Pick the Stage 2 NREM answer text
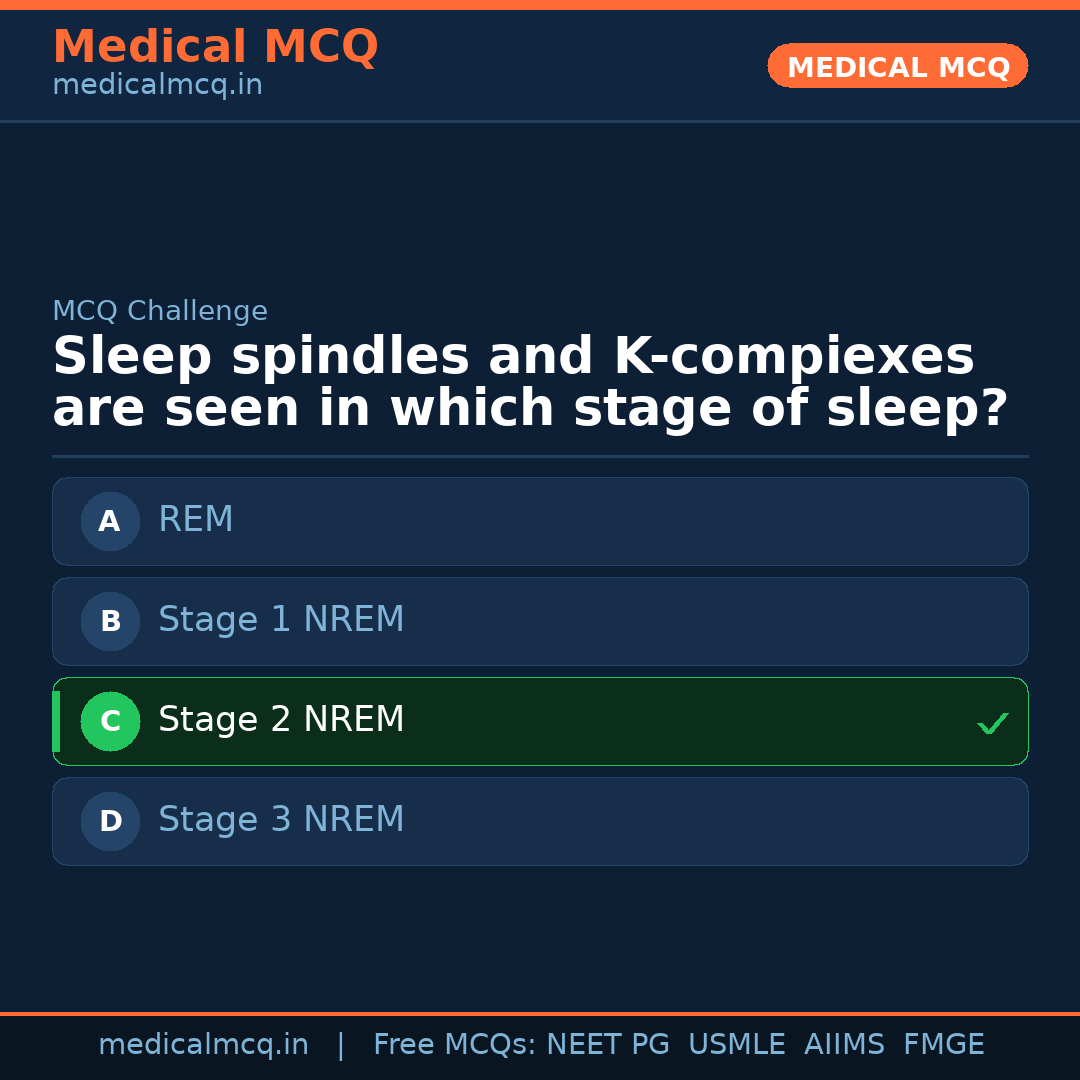This screenshot has width=1080, height=1080. tap(281, 720)
